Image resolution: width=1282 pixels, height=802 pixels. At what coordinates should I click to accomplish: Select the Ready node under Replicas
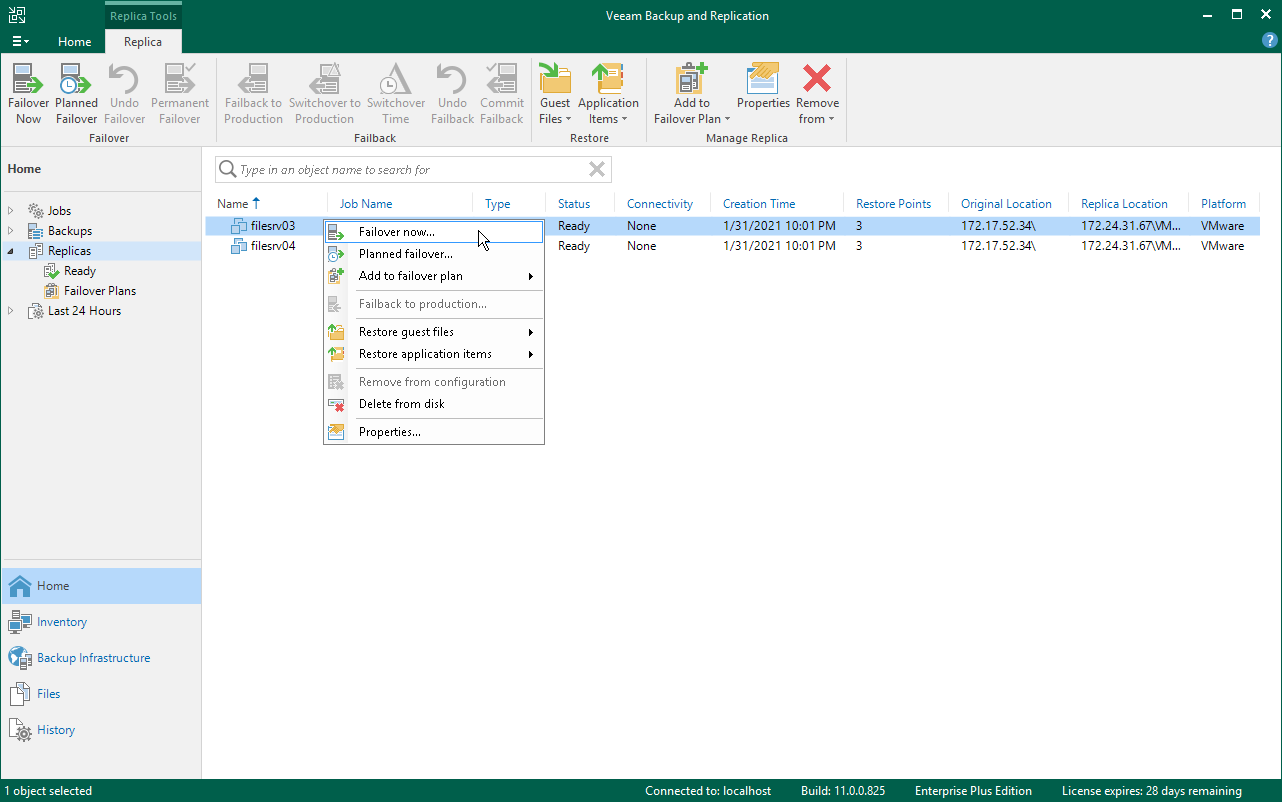80,271
